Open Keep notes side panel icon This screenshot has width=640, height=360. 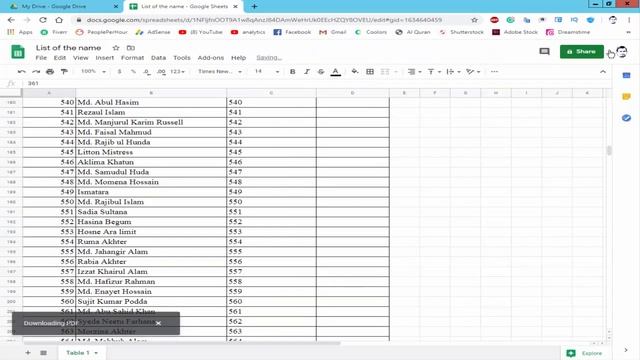(627, 97)
